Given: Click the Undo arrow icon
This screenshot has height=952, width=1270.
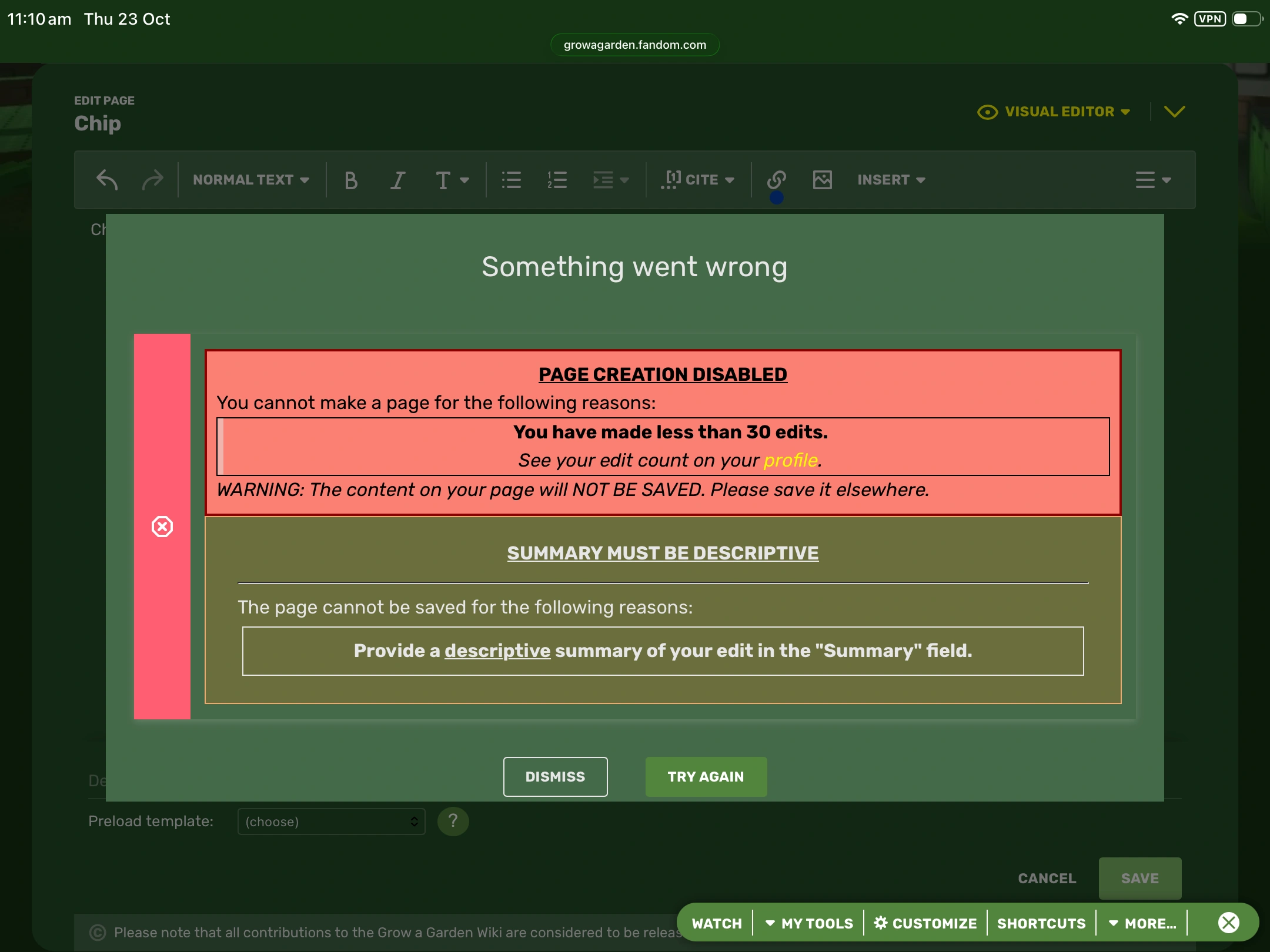Looking at the screenshot, I should pos(107,180).
